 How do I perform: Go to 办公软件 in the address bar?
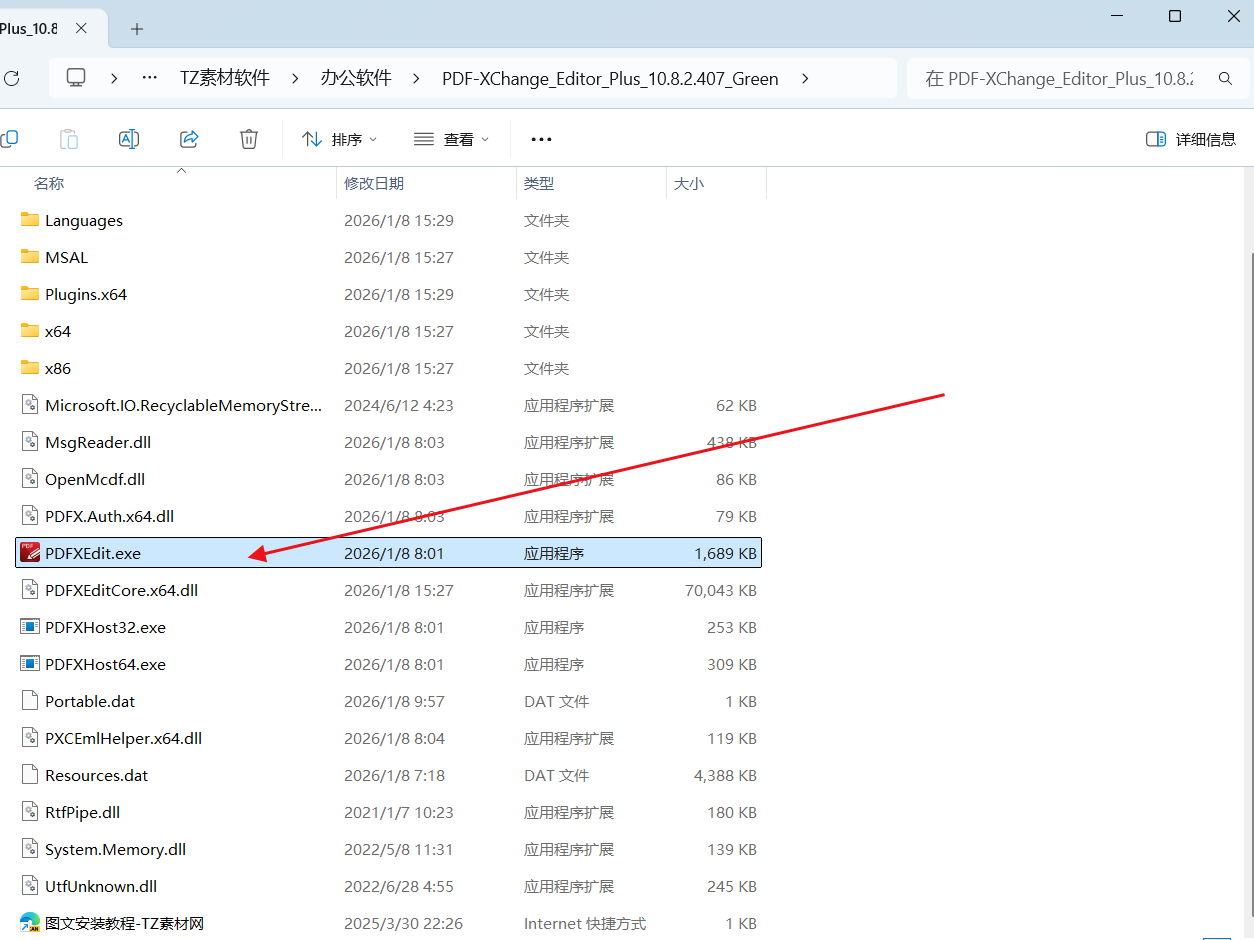tap(356, 78)
